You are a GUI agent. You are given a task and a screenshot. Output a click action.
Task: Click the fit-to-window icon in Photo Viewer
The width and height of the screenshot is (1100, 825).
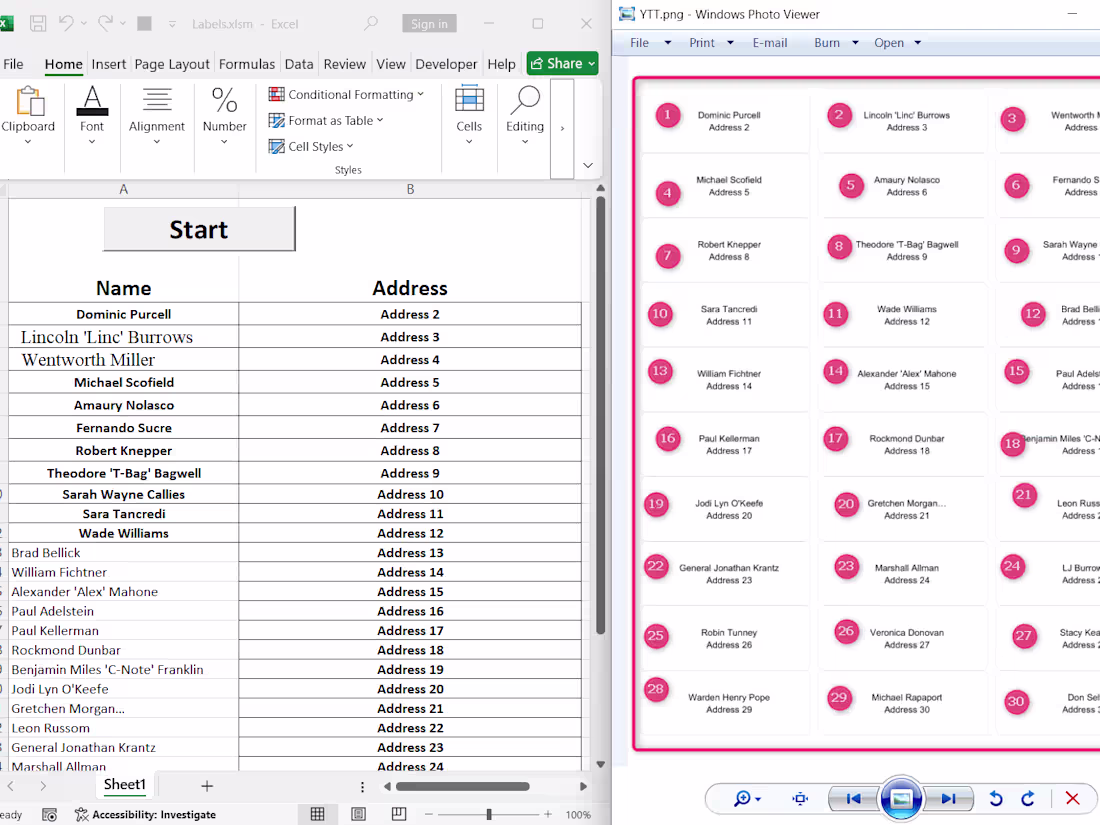point(799,798)
